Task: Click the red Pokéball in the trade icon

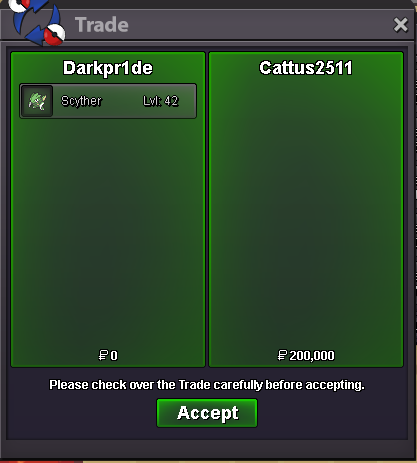Action: pos(55,35)
